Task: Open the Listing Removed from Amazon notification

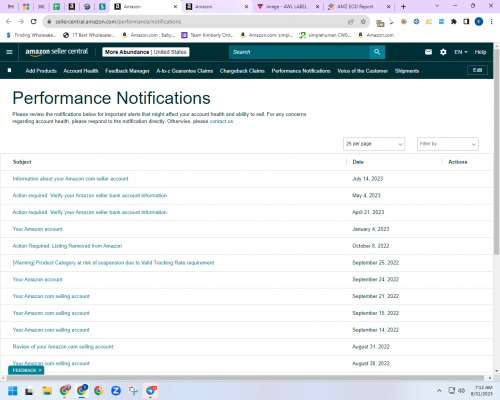Action: click(67, 246)
